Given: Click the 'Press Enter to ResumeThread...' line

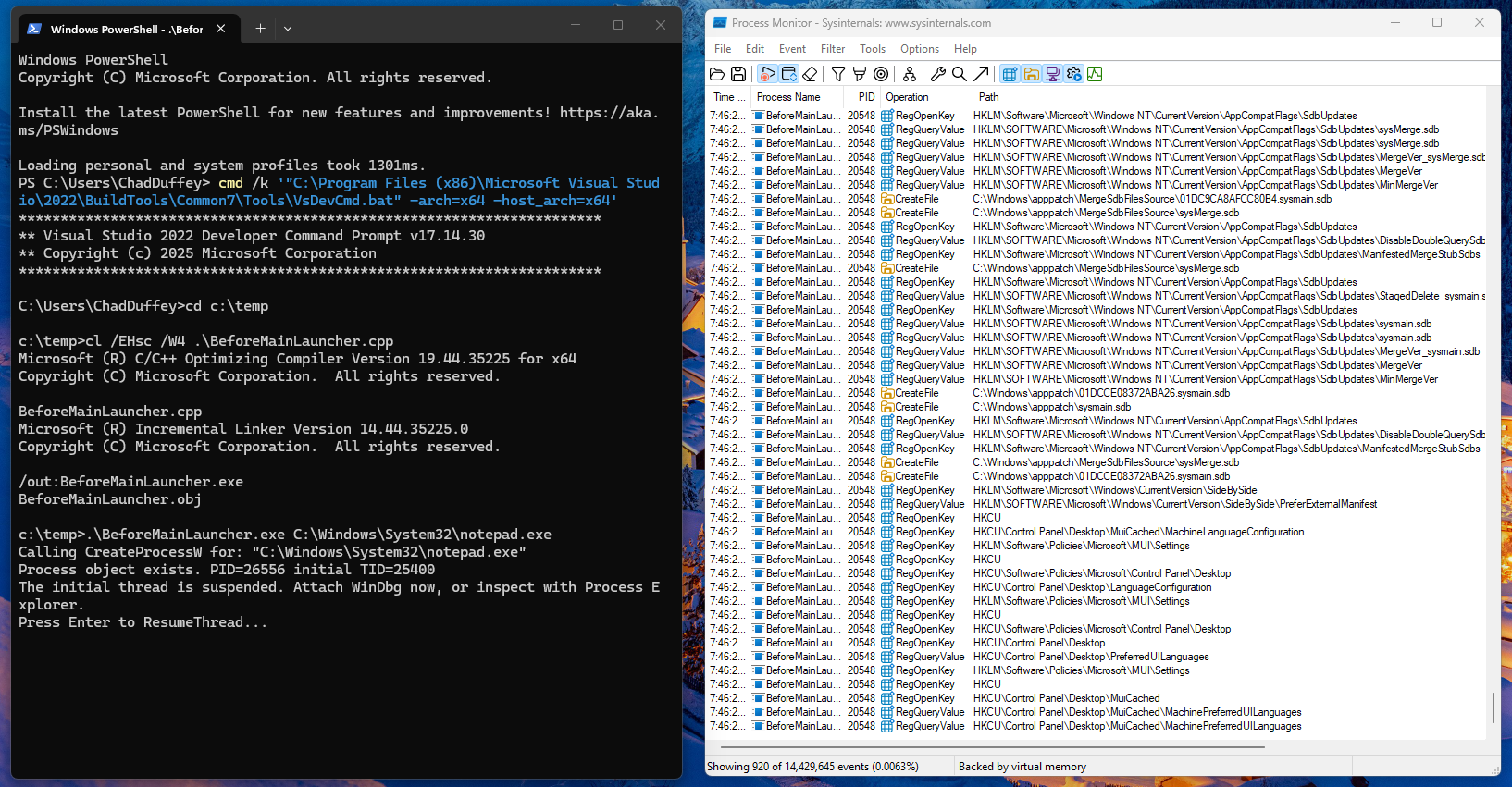Looking at the screenshot, I should pos(143,622).
